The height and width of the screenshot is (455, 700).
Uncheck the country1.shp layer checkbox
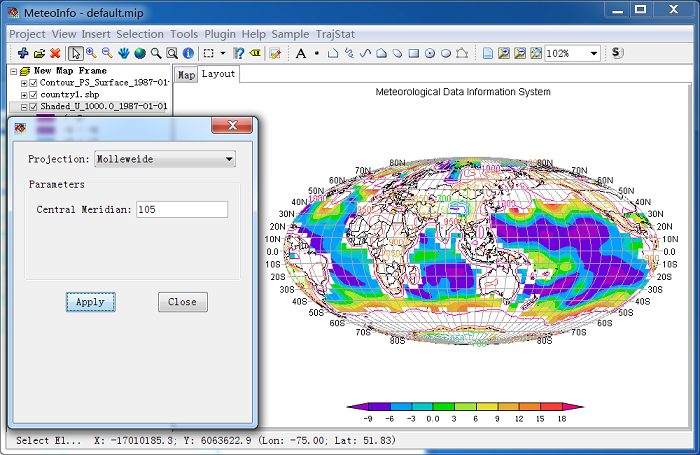[33, 95]
